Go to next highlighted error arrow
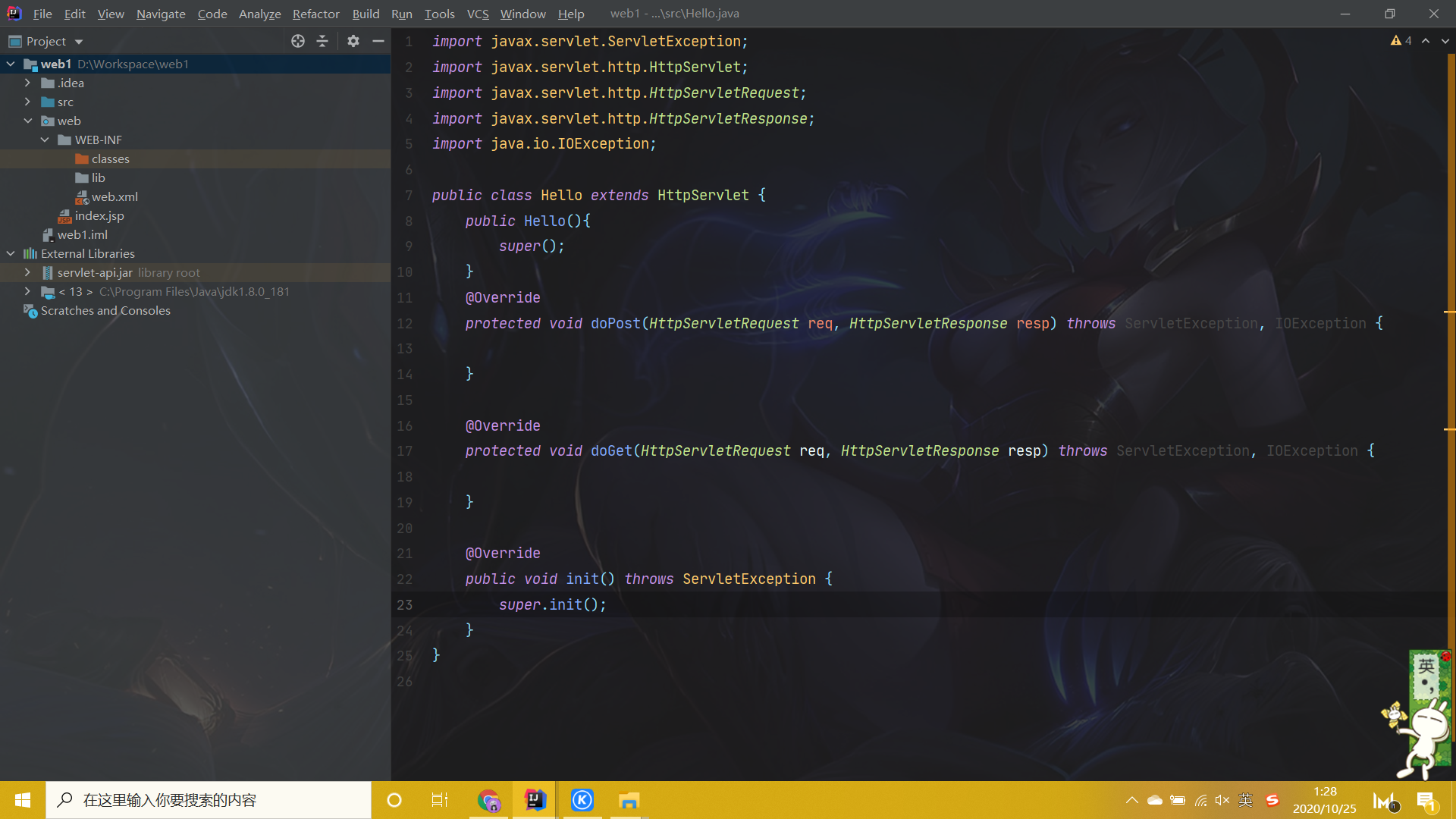Image resolution: width=1456 pixels, height=819 pixels. [x=1445, y=41]
